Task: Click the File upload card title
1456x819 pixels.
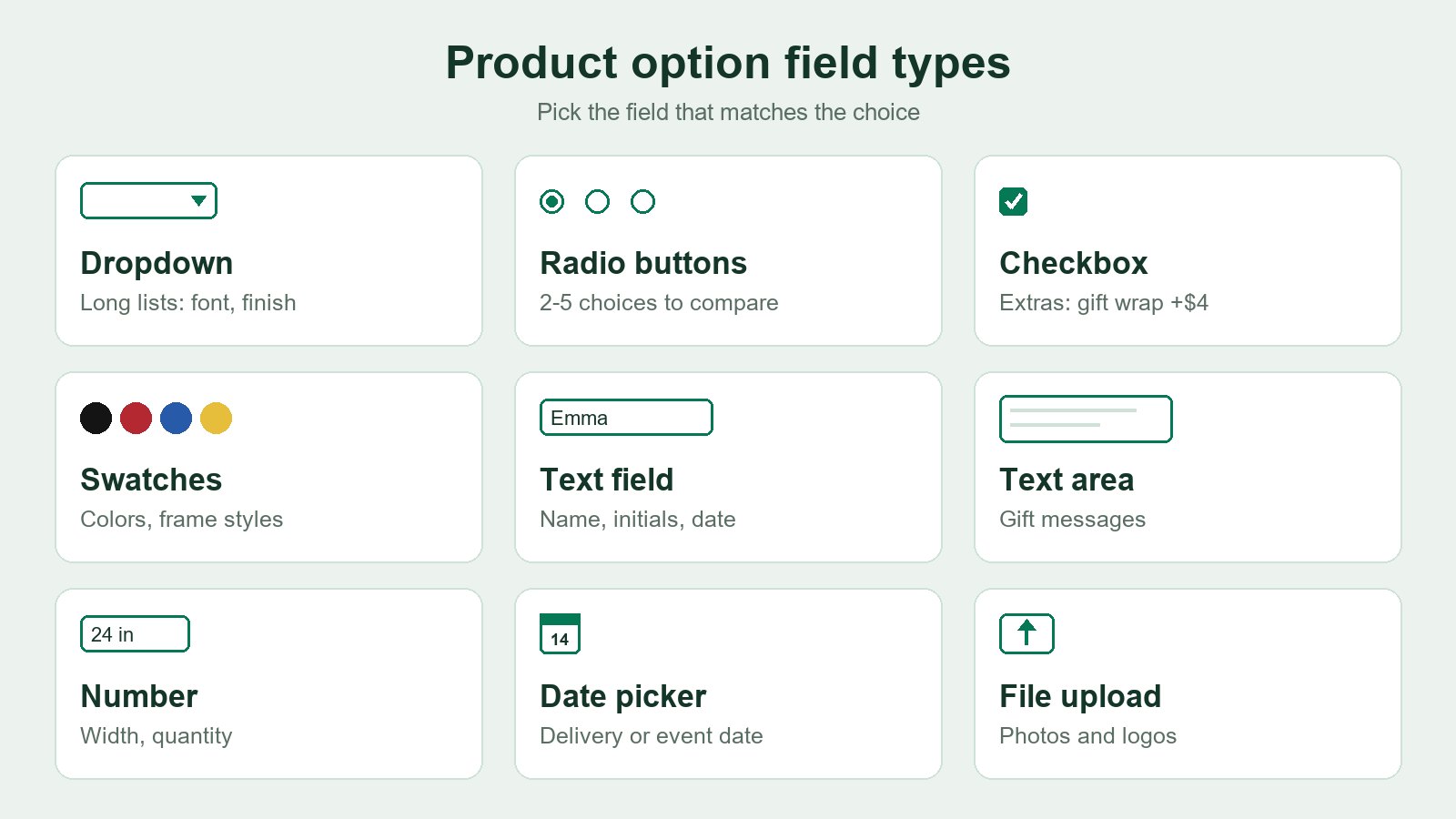Action: [1080, 696]
